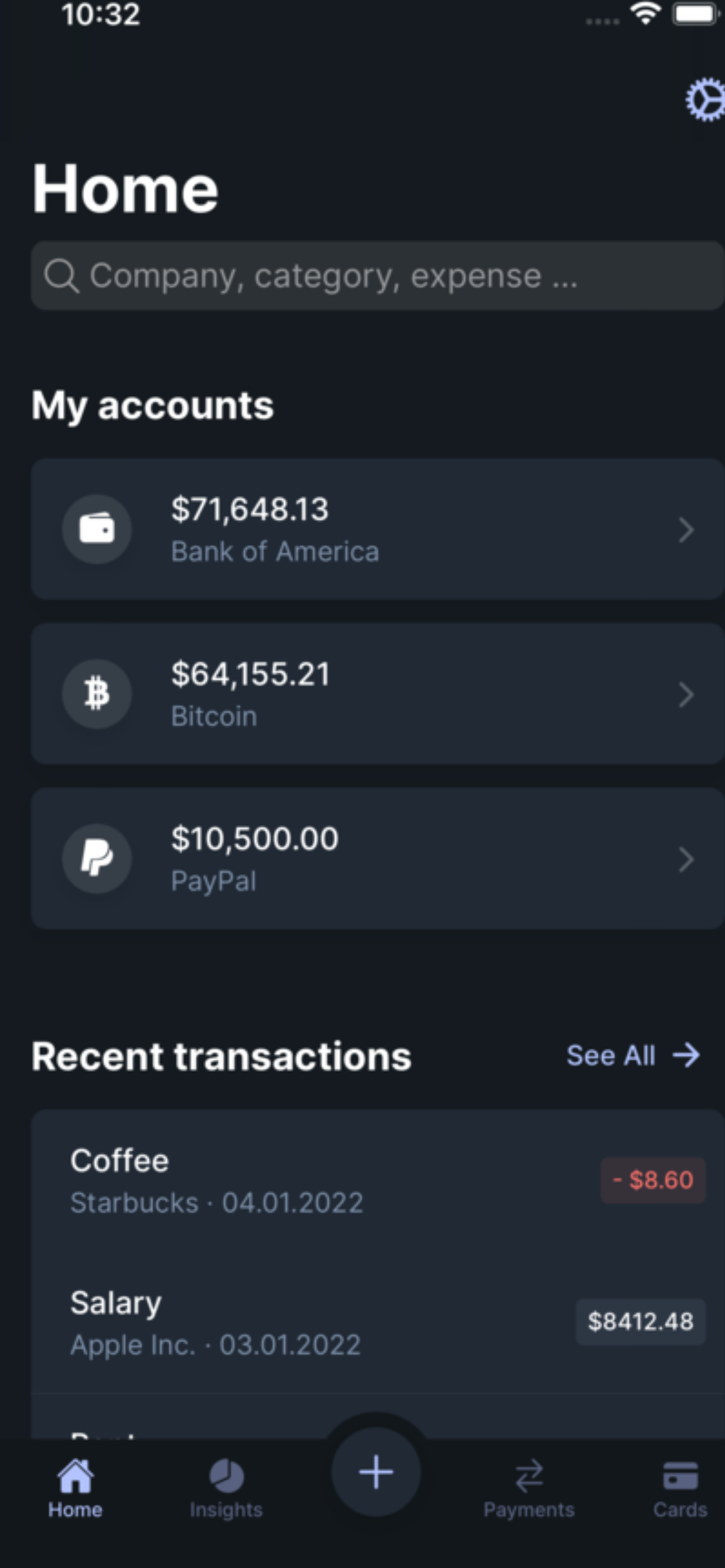This screenshot has height=1568, width=725.
Task: Click See All transactions link
Action: pos(632,1055)
